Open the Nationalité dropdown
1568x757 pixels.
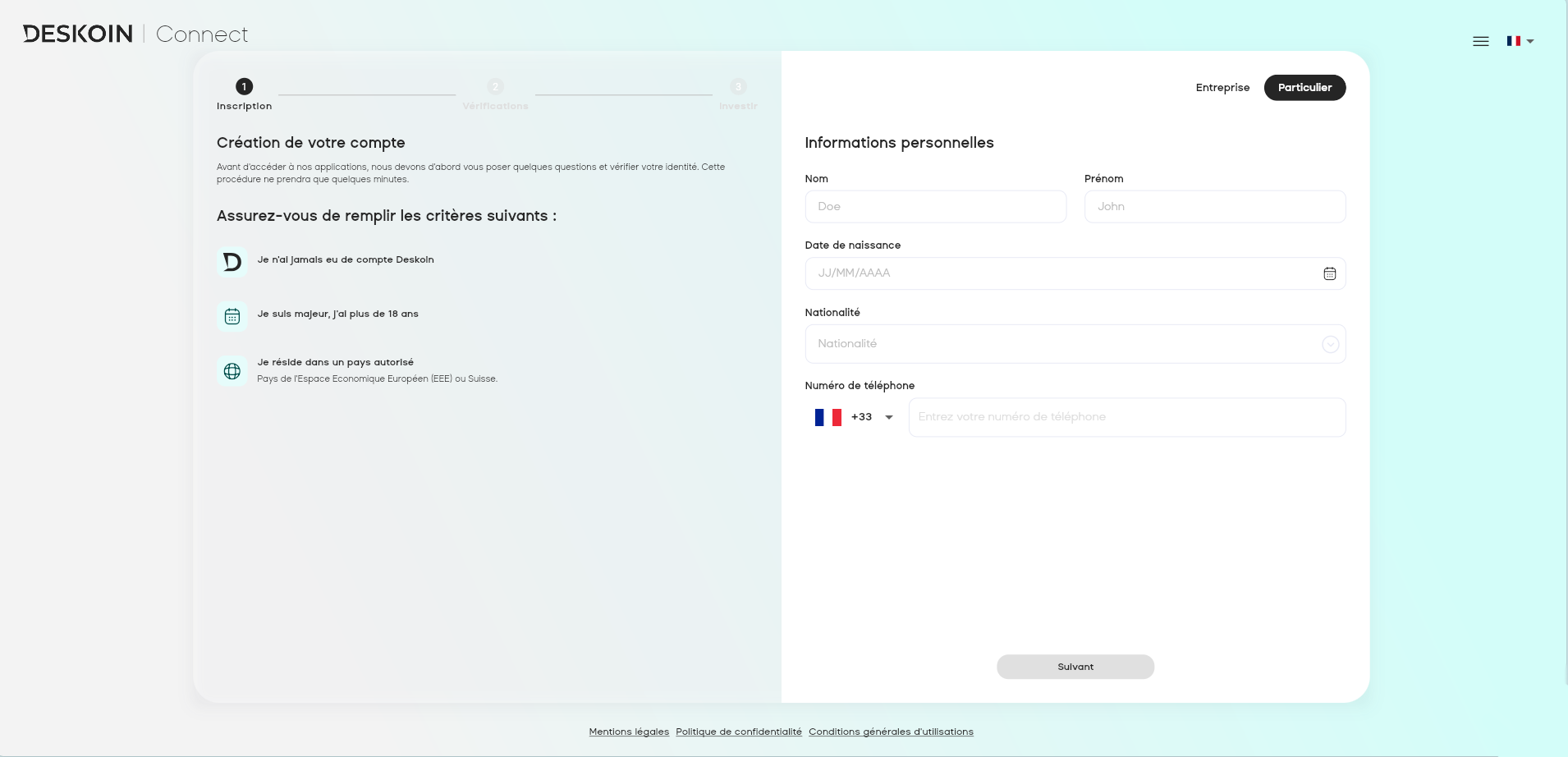[1075, 344]
